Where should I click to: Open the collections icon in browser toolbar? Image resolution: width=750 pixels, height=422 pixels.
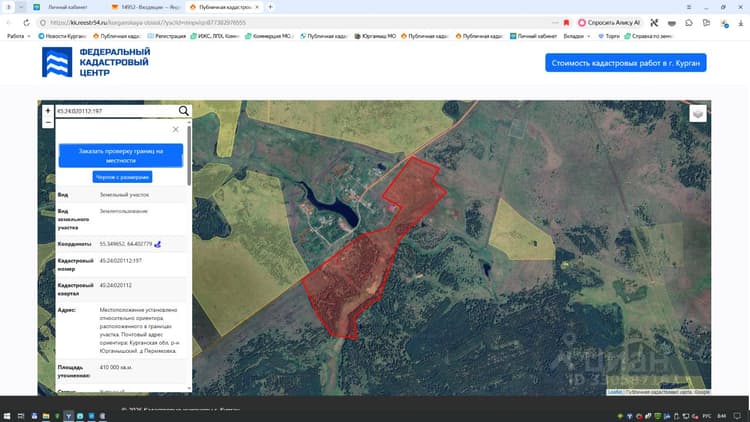[706, 22]
